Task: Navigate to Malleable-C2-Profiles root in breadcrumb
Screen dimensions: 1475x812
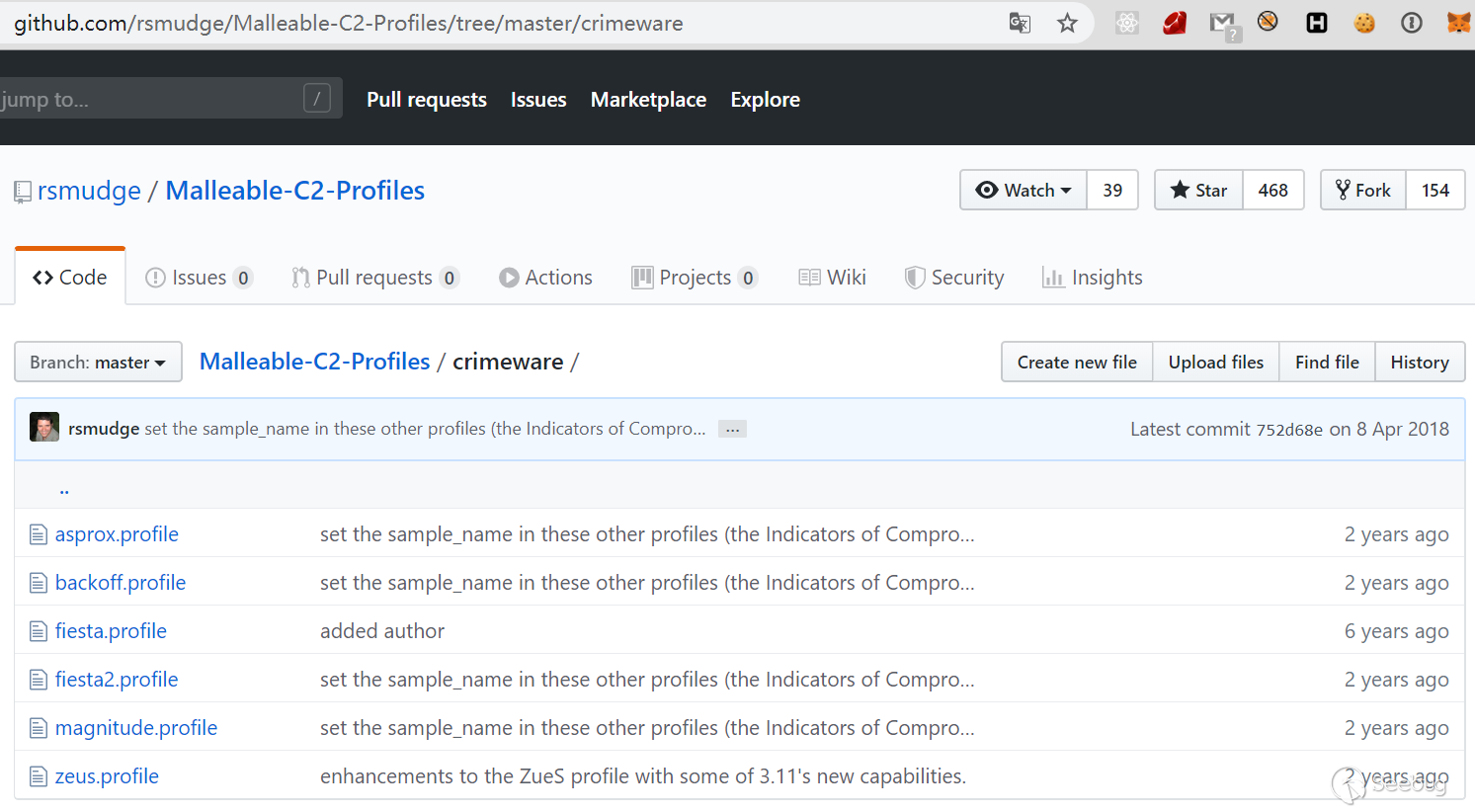Action: pyautogui.click(x=314, y=362)
